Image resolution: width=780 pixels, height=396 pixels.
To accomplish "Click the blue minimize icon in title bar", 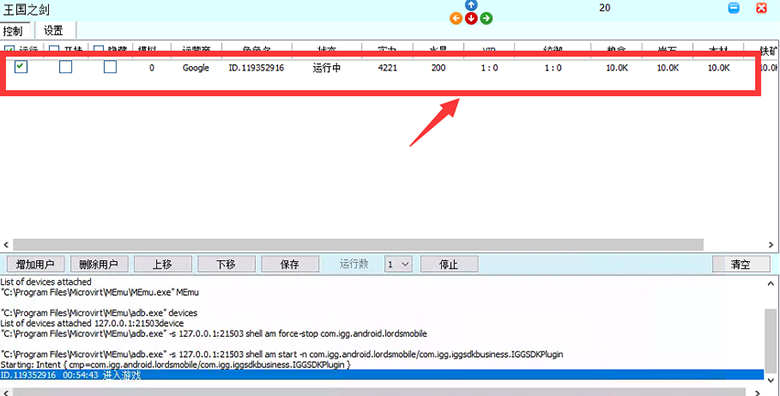I will pos(734,8).
